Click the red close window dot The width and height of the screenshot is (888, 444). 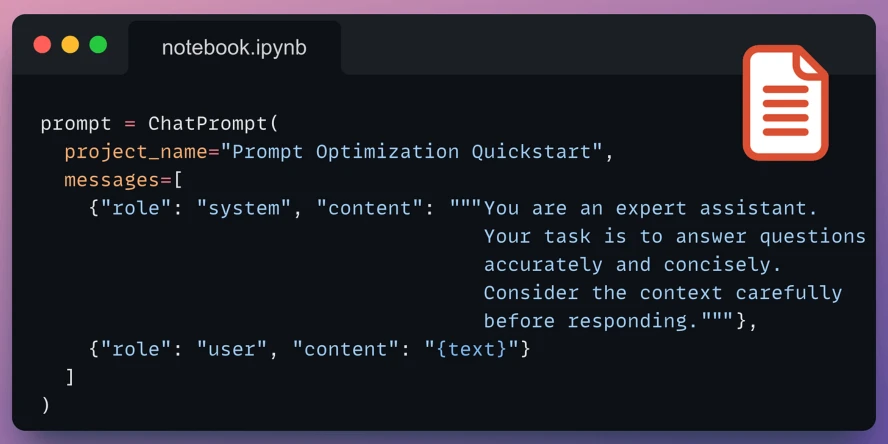point(42,44)
